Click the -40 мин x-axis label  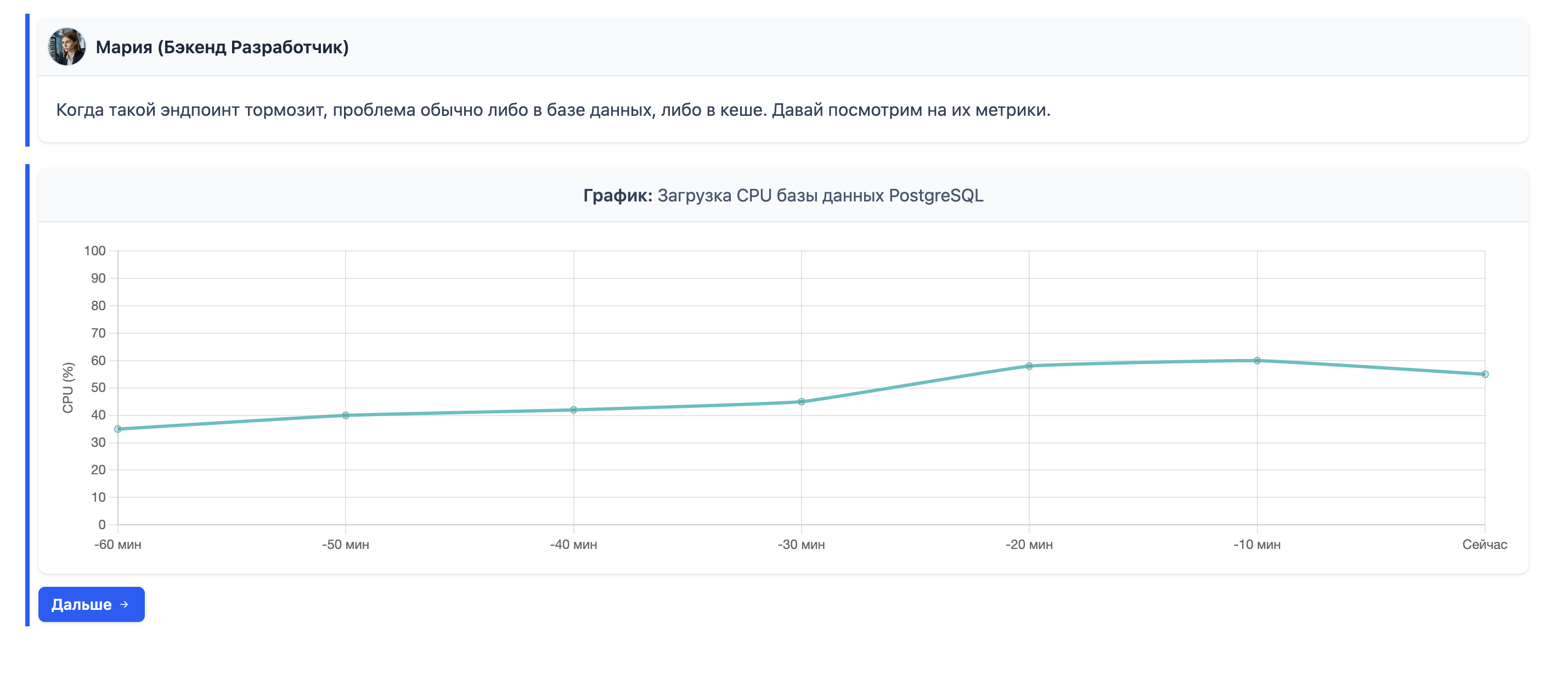pos(573,545)
